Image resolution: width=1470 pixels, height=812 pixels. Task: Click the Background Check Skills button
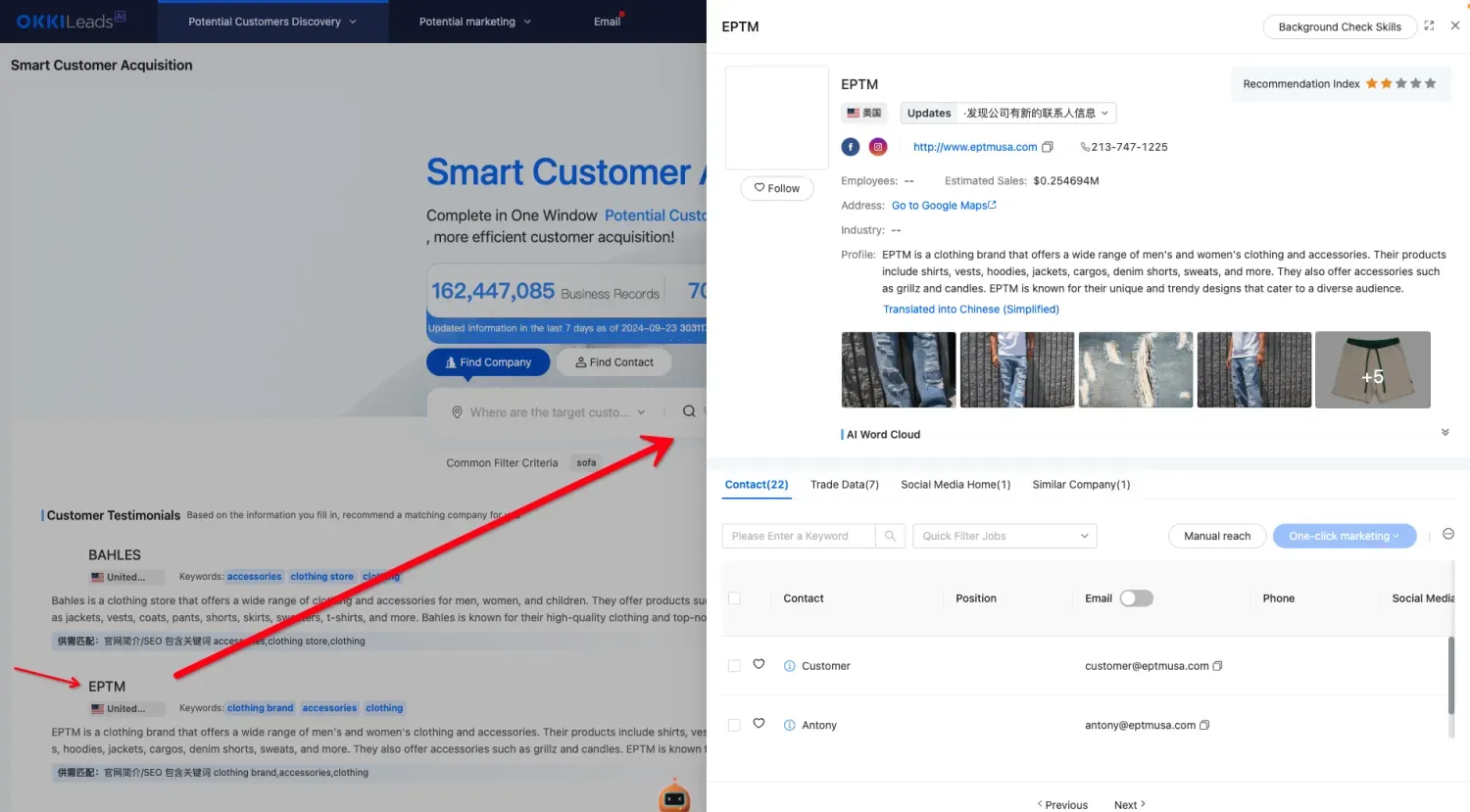pyautogui.click(x=1340, y=26)
